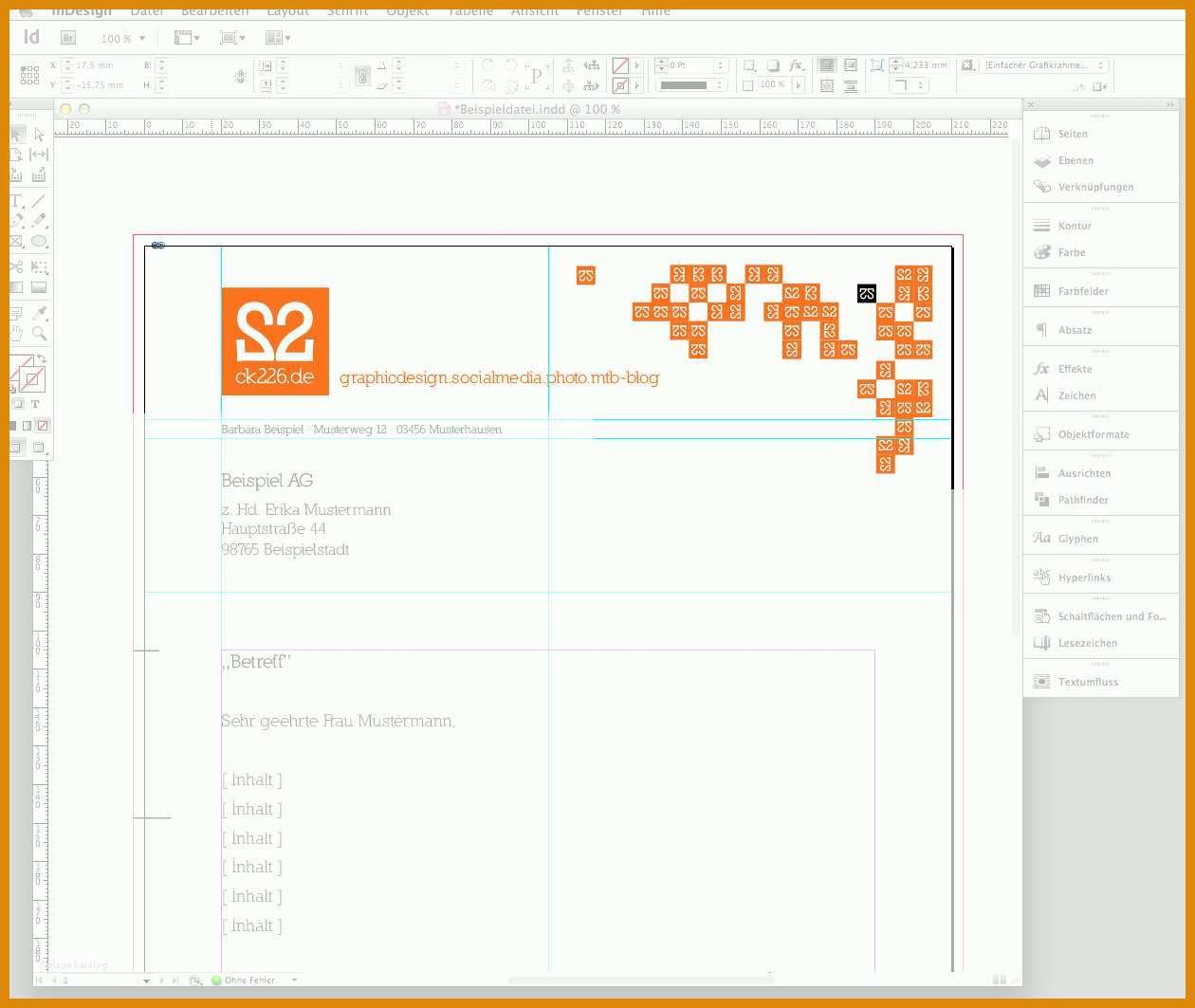Expand the fill color flyout arrow

tap(637, 65)
